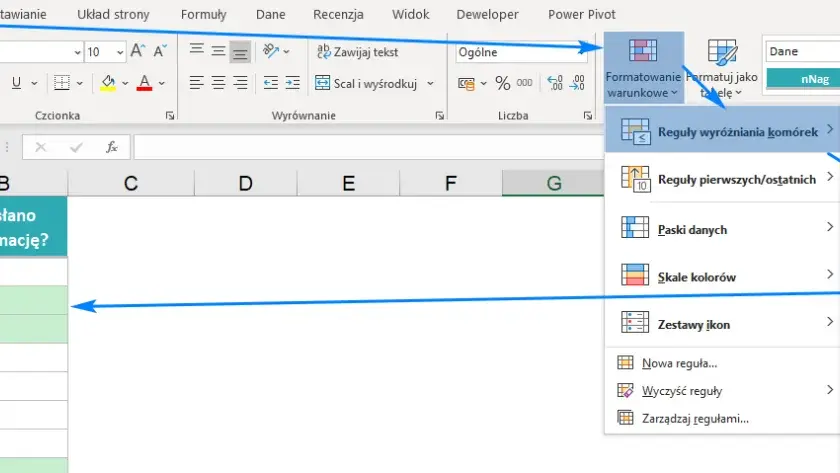
Task: Click Formatuj jako tabelę icon
Action: click(x=722, y=67)
